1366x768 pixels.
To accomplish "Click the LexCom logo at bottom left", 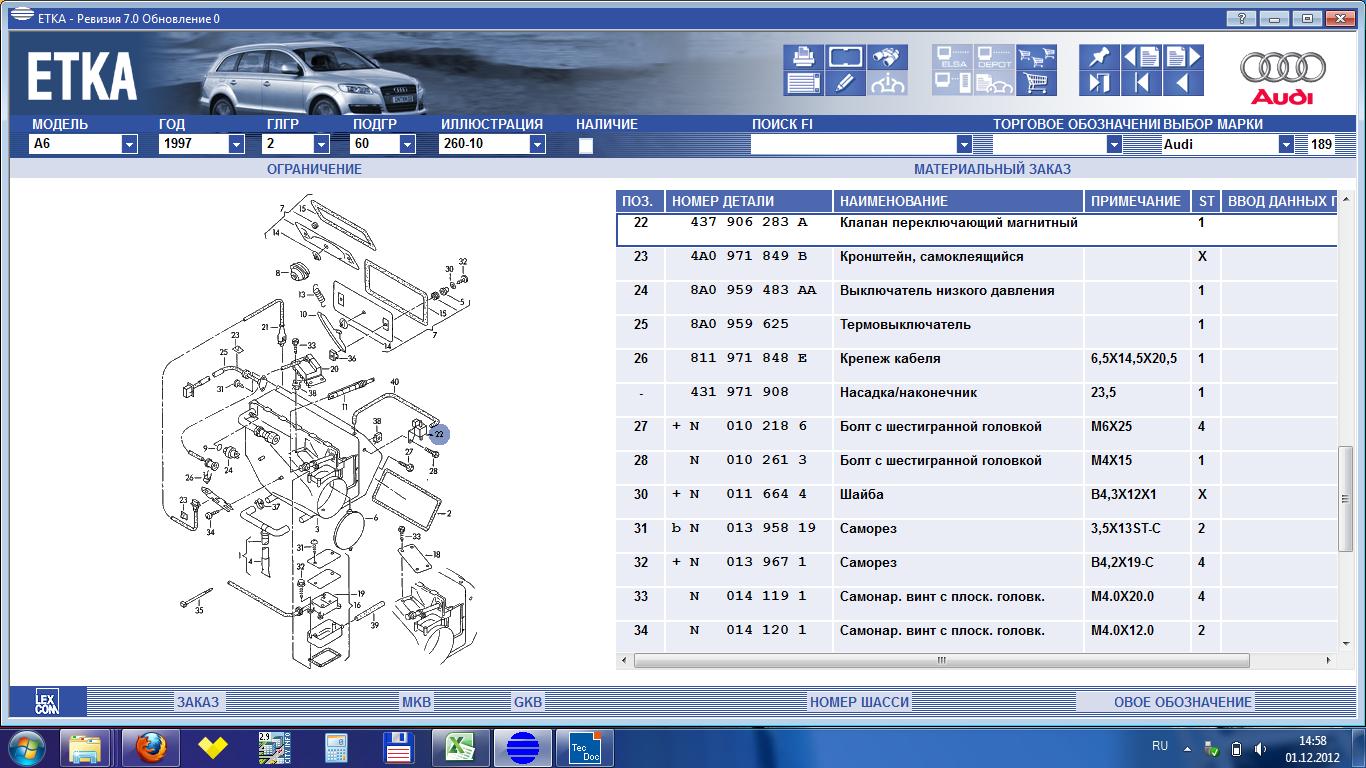I will pyautogui.click(x=47, y=701).
